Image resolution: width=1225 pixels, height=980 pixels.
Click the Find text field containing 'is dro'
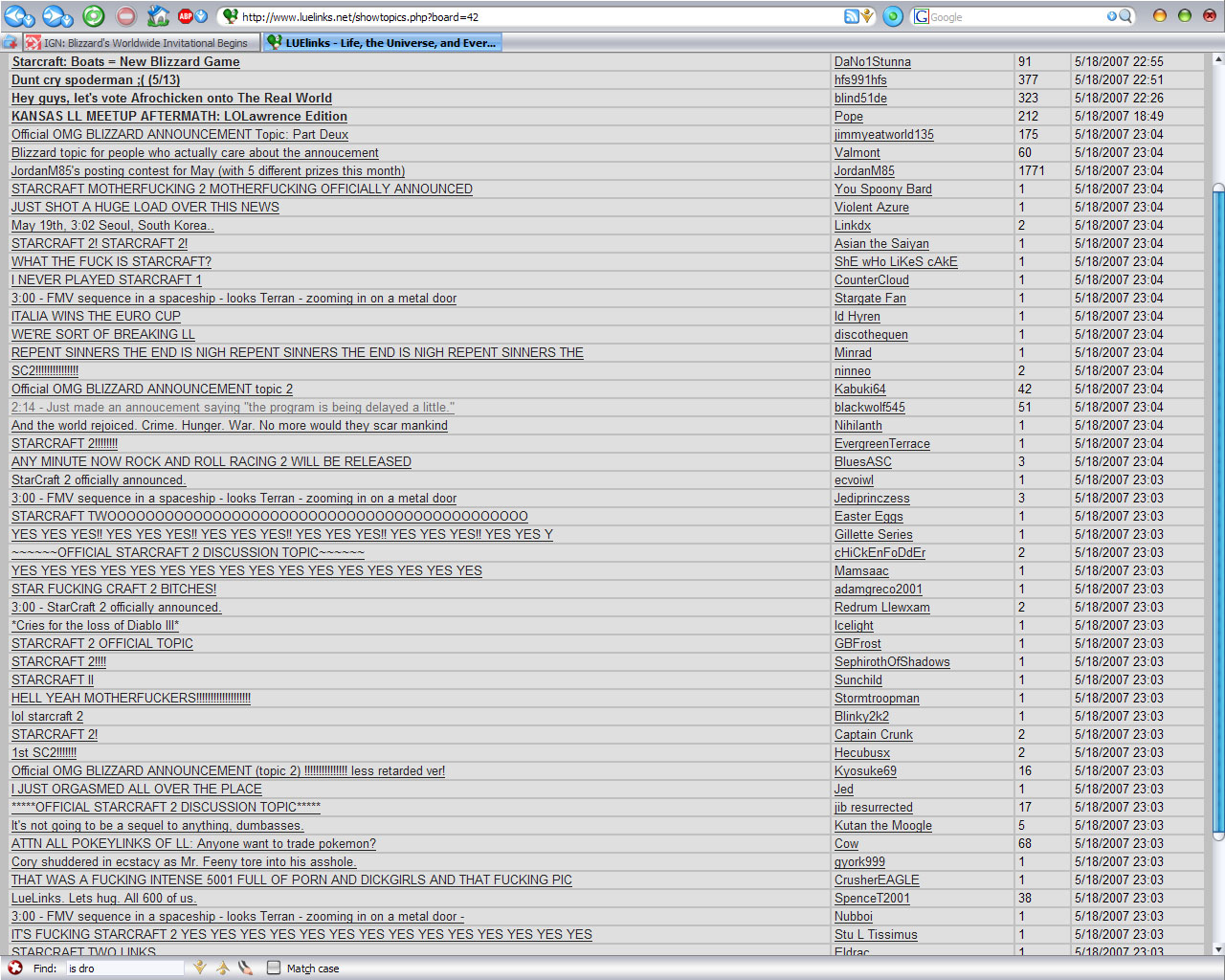[124, 969]
